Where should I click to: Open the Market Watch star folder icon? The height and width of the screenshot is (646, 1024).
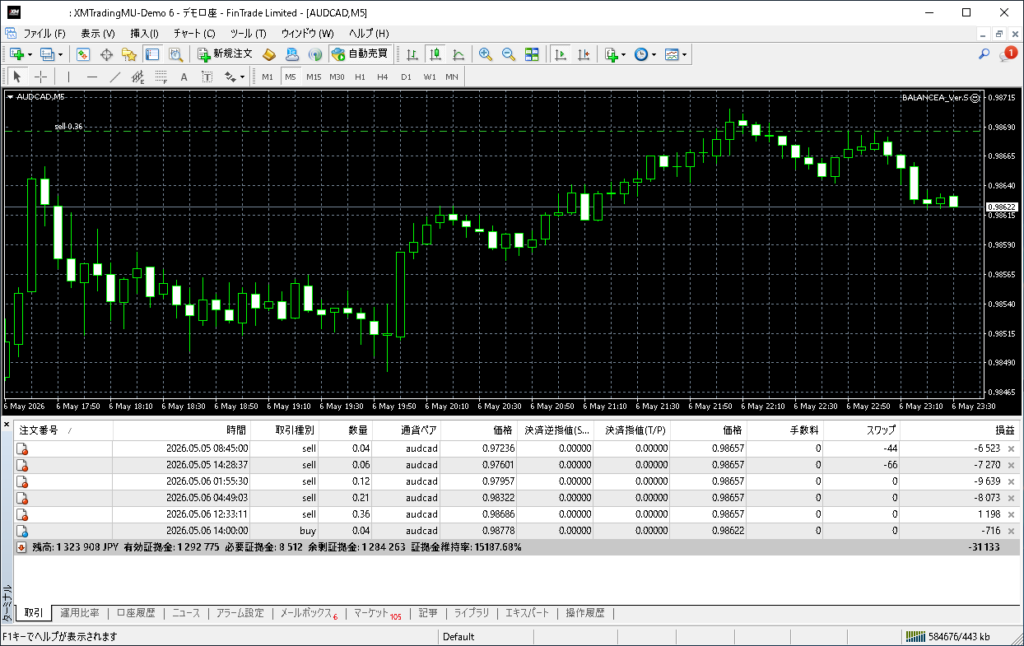click(129, 54)
